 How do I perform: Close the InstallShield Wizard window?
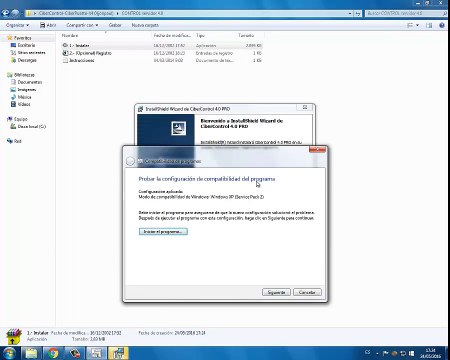click(x=305, y=107)
